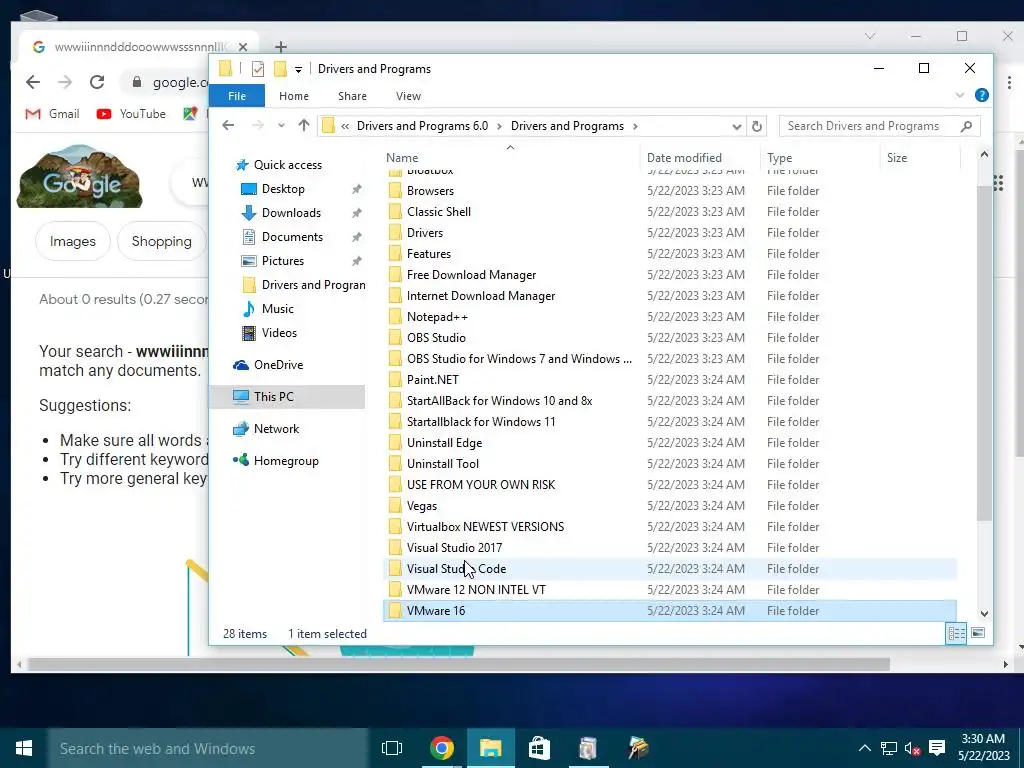Open File Explorer taskbar icon
The image size is (1024, 768).
point(490,748)
